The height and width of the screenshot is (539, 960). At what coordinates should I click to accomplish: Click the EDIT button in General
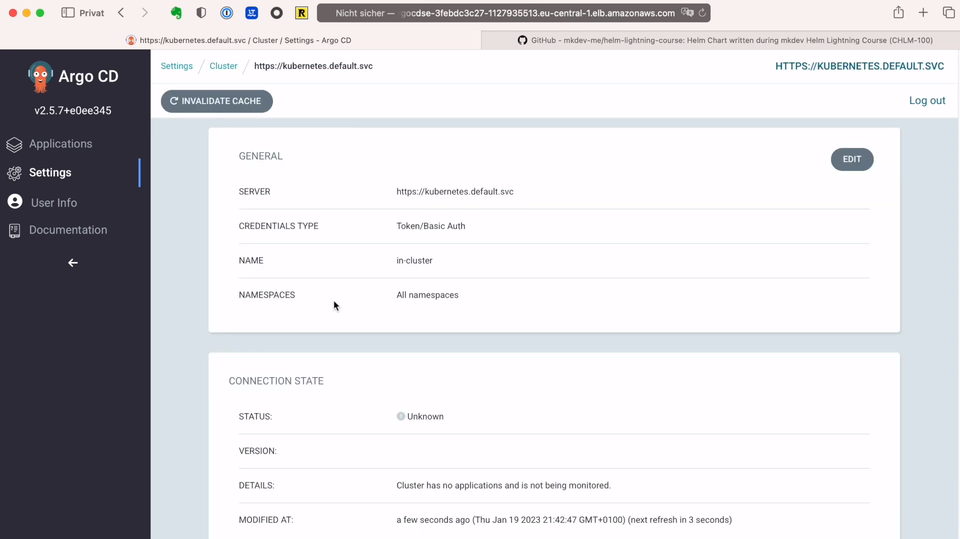click(x=852, y=159)
